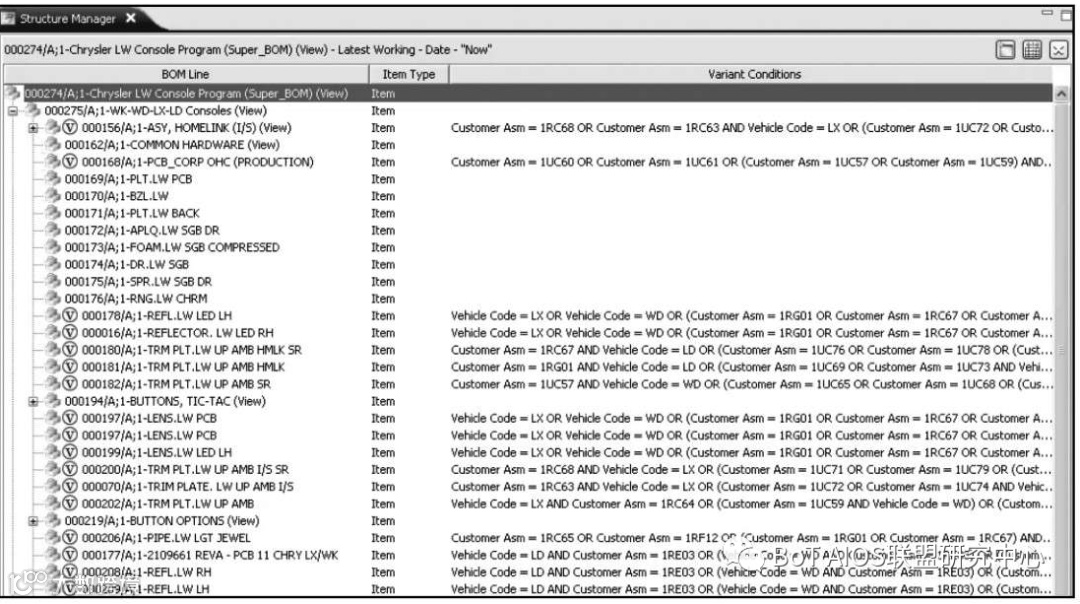Expand the 000219 BUTTON OPTIONS node
The image size is (1080, 604).
(x=32, y=521)
